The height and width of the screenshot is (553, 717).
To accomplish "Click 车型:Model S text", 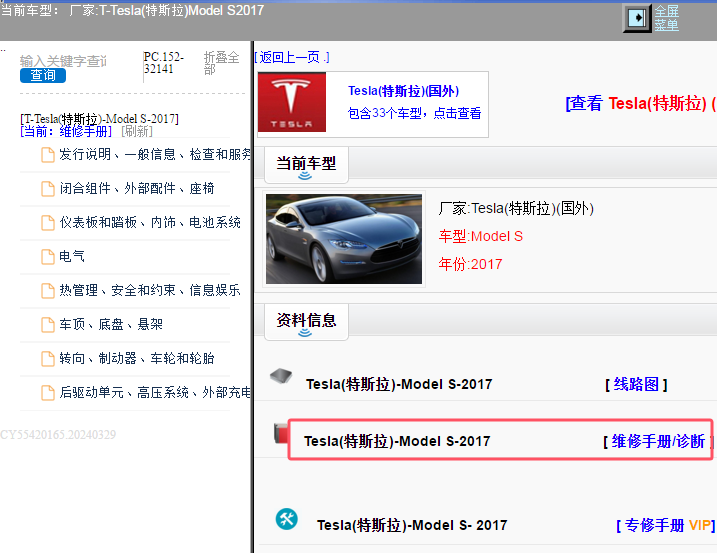I will point(481,236).
